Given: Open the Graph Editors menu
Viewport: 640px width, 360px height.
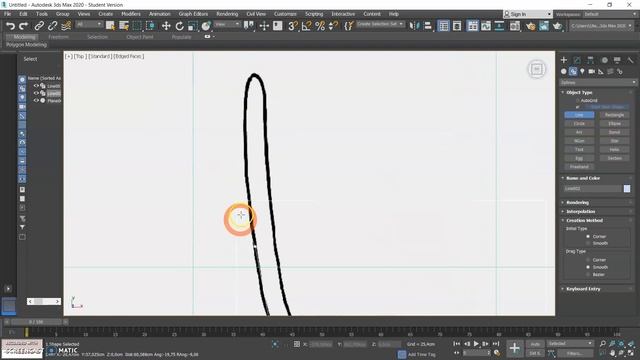Looking at the screenshot, I should click(x=193, y=14).
